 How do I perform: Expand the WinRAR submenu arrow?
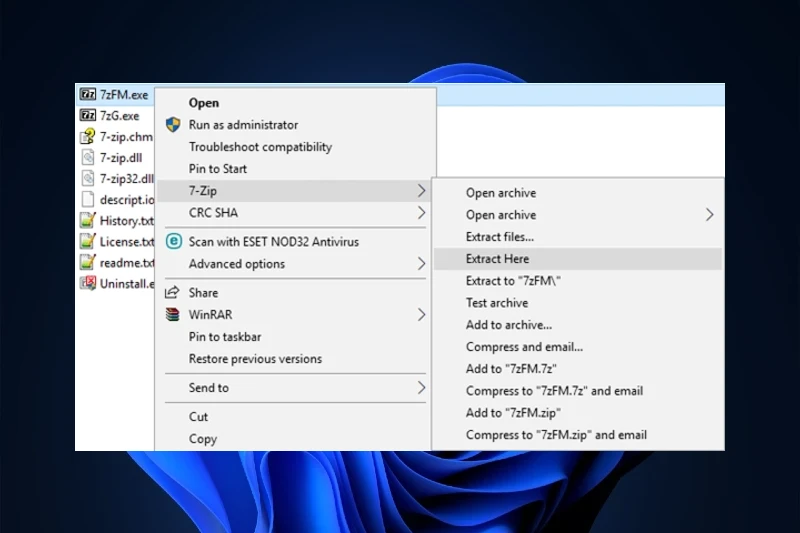point(421,315)
